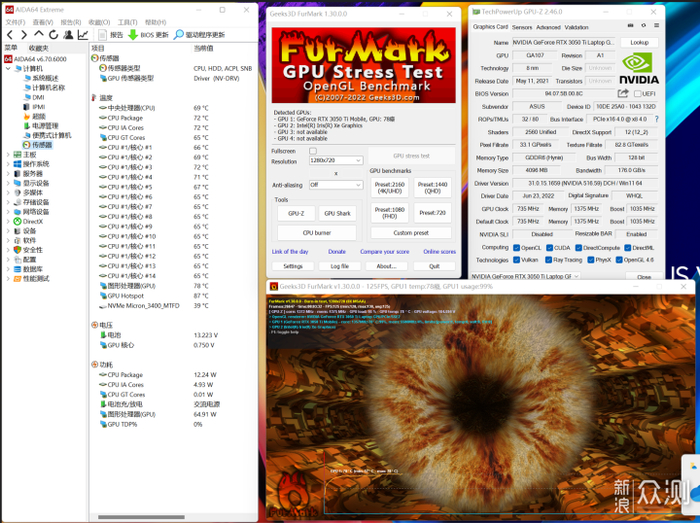Open the Custom preset button

coord(411,232)
